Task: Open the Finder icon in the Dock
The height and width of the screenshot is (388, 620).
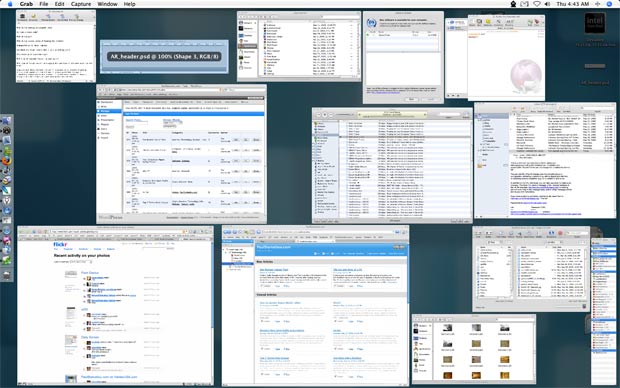Action: [7, 121]
